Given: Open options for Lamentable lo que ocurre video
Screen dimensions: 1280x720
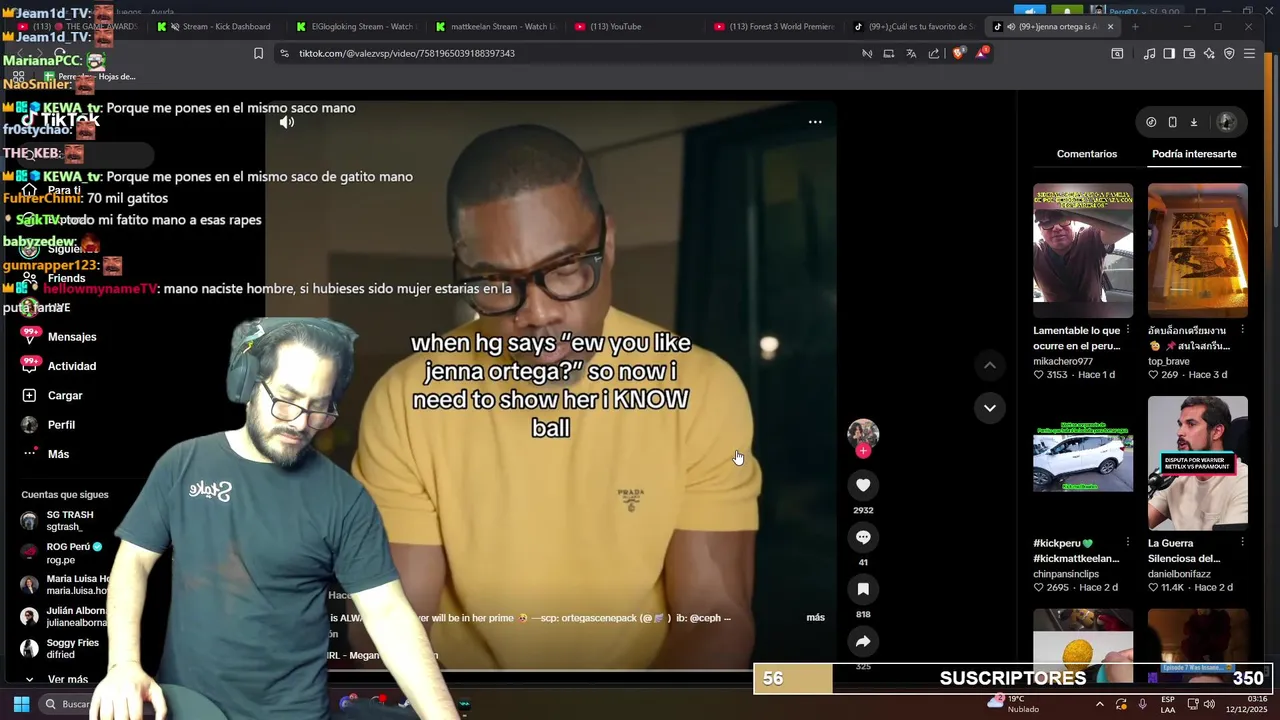Looking at the screenshot, I should point(1128,330).
